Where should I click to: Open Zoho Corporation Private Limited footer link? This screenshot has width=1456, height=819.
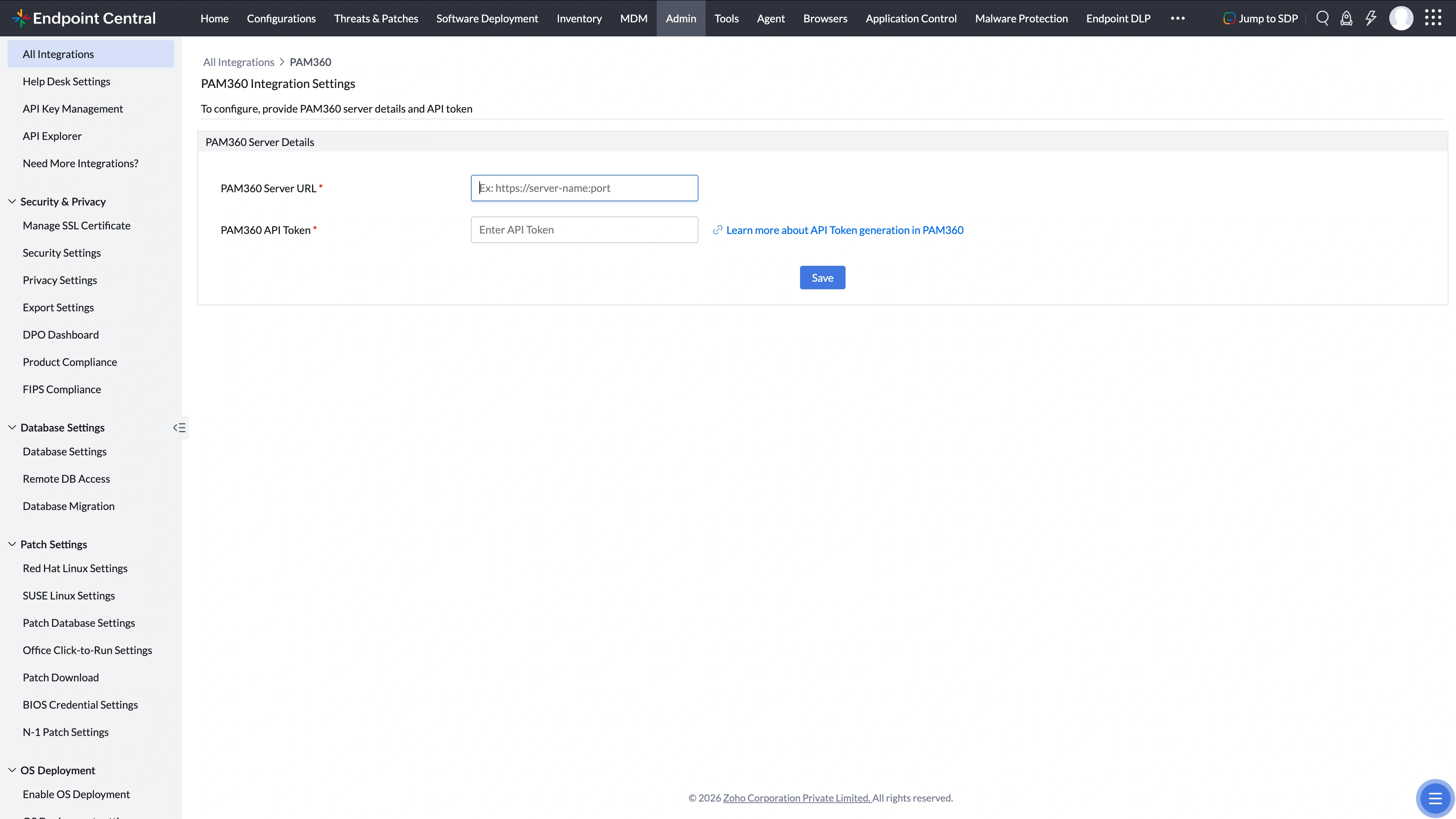(x=796, y=797)
